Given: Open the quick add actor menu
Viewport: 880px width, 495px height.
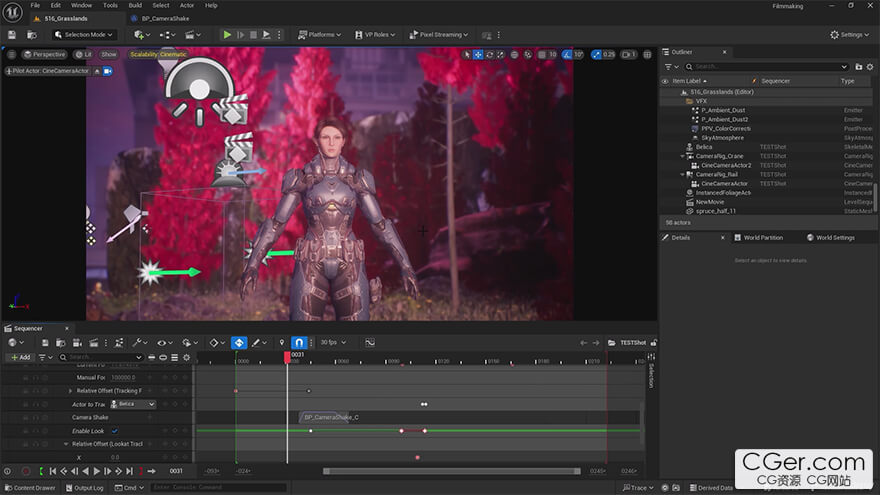Looking at the screenshot, I should [x=141, y=35].
